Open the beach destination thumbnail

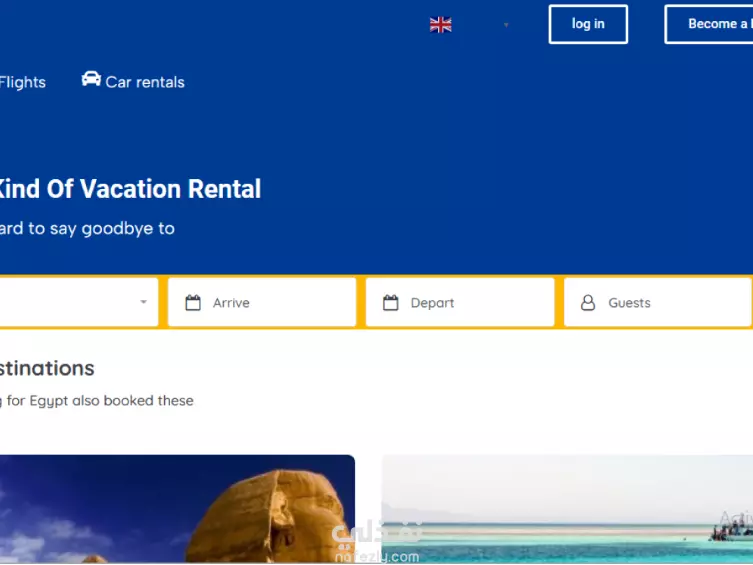(567, 509)
